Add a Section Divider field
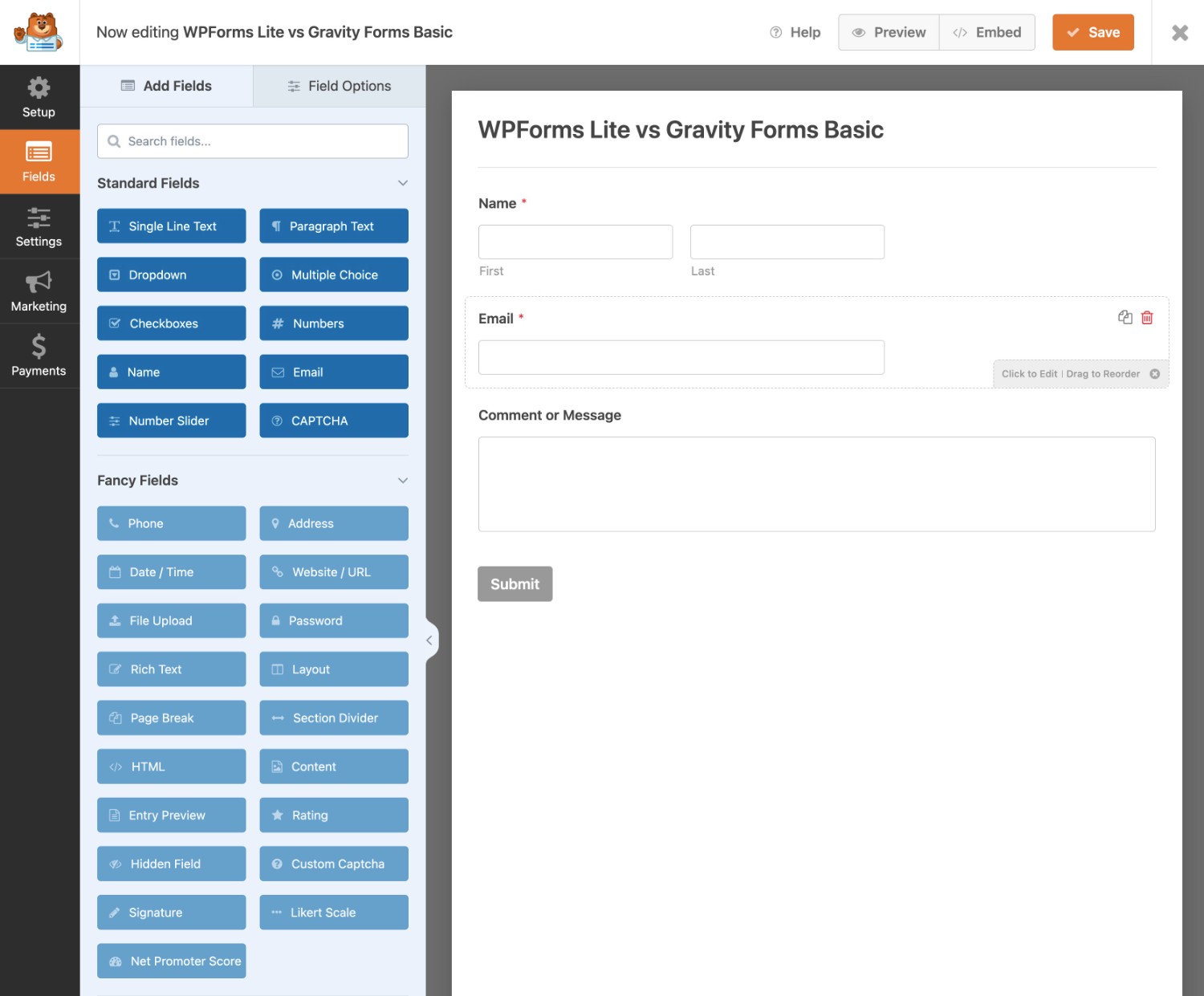Screen dimensions: 1204x996 click(x=334, y=718)
